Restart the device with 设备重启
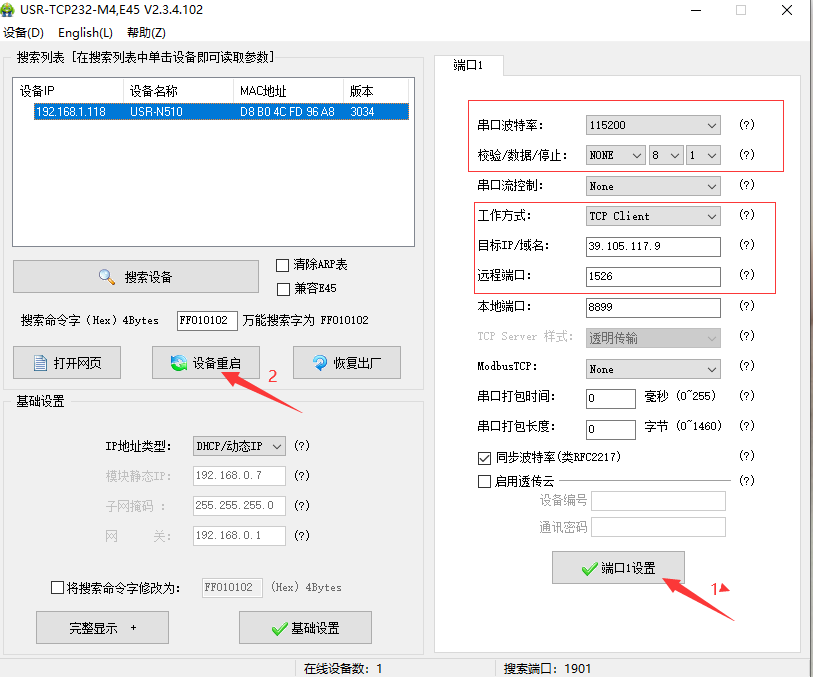 click(205, 362)
